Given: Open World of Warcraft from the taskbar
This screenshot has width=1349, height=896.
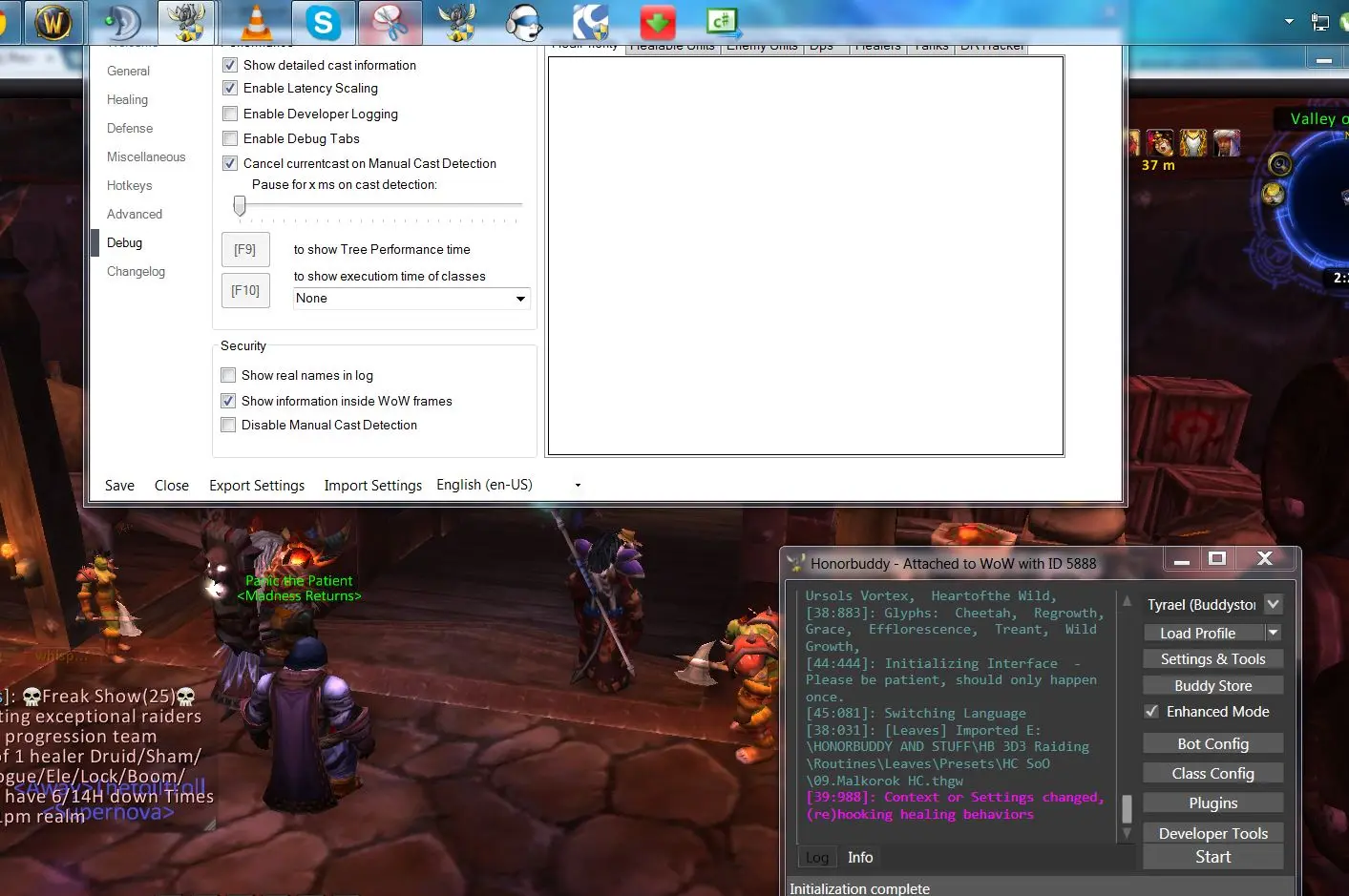Looking at the screenshot, I should point(53,22).
